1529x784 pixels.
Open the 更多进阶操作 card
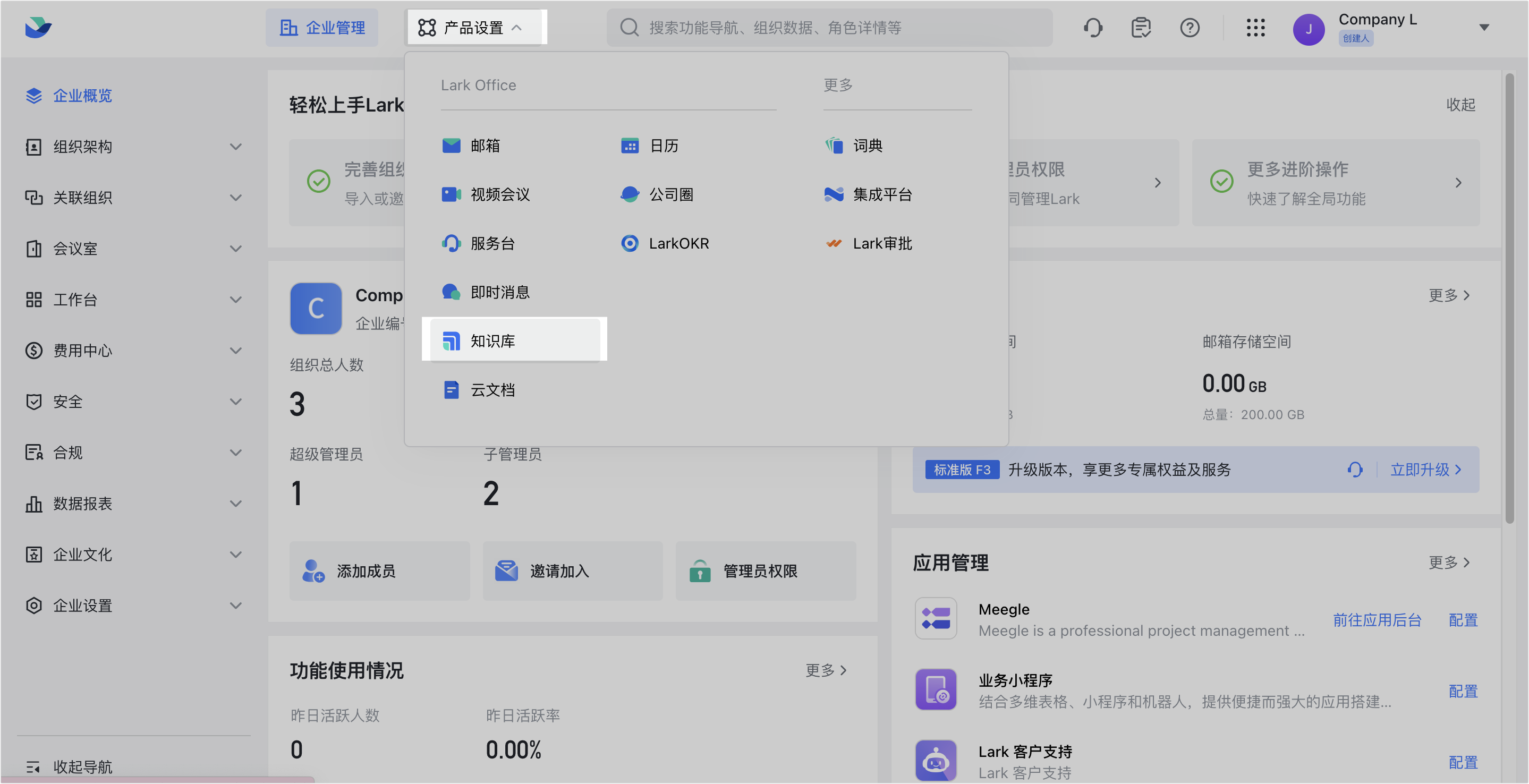point(1336,183)
